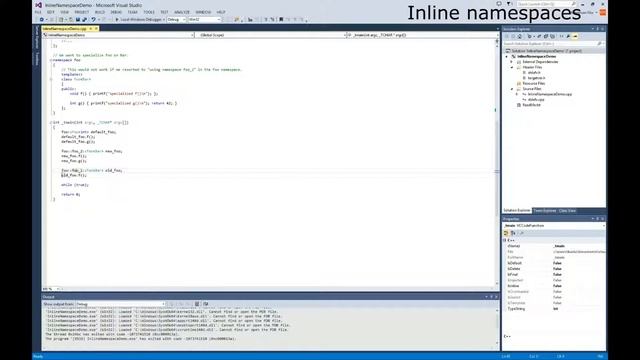Open the 'Show output from' dropdown
This screenshot has height=360, width=640.
120,304
